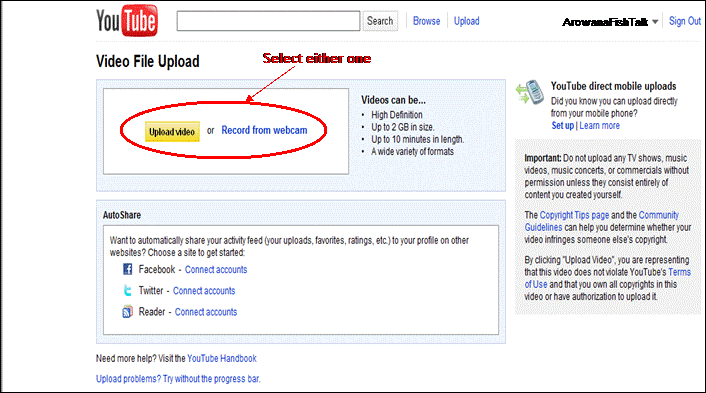Screen dimensions: 706x393
Task: Open the Terms of Use link
Action: click(x=679, y=272)
